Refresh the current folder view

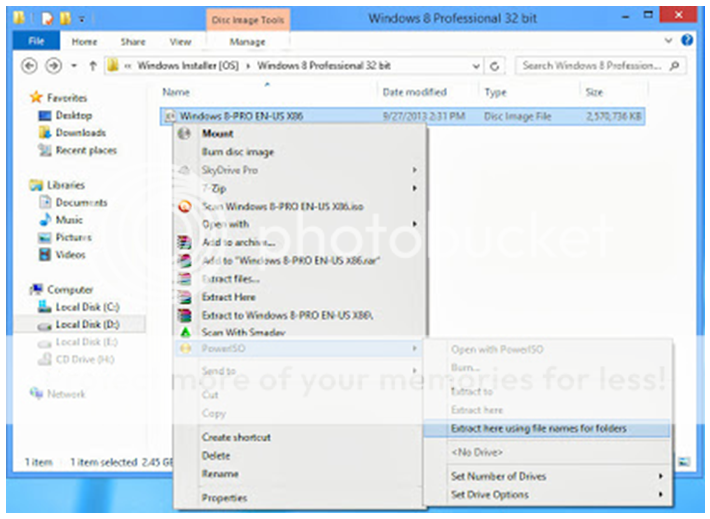click(x=494, y=66)
